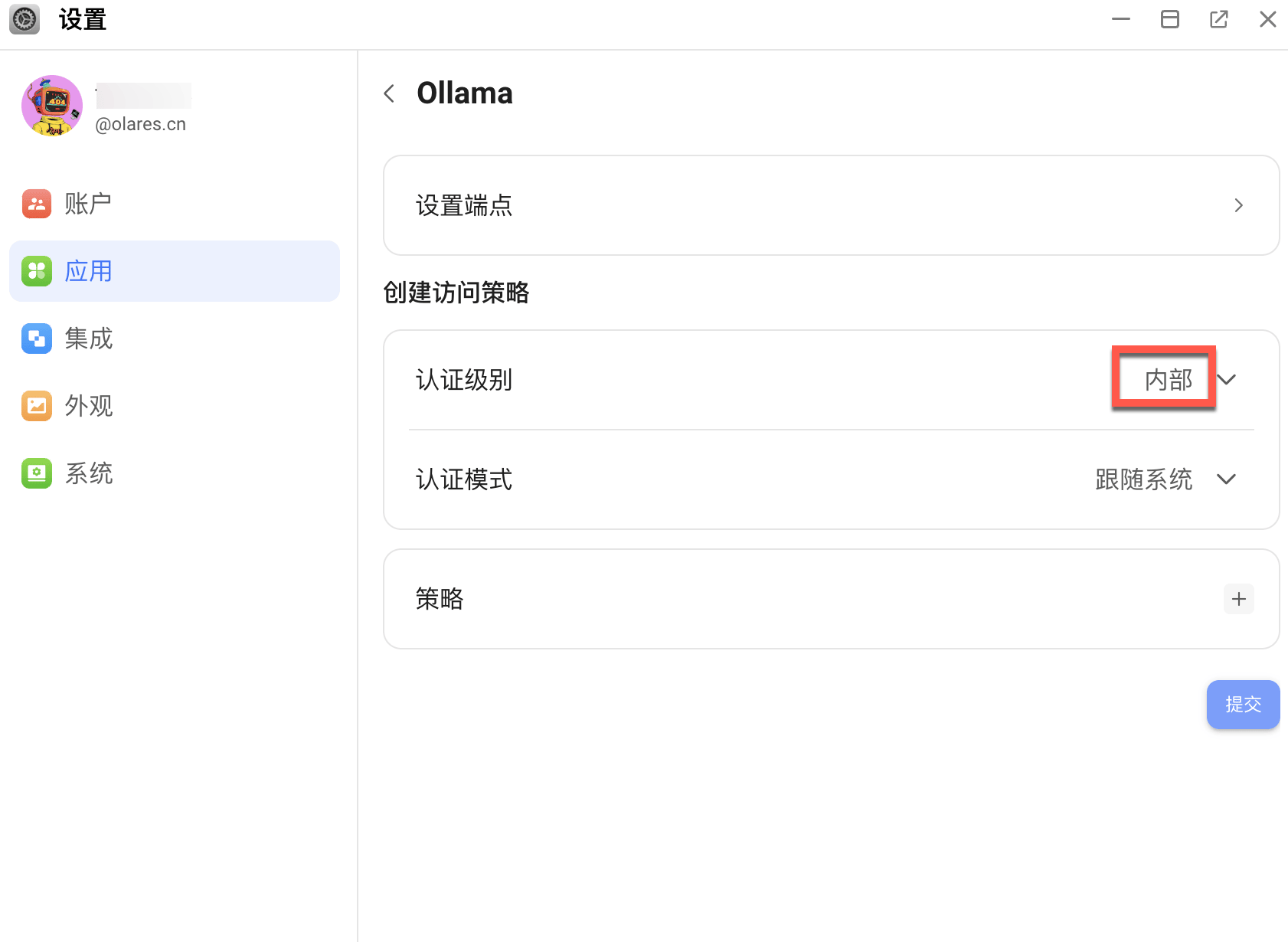Screen dimensions: 1288x942
Task: Click the green System (系统) icon
Action: 37,473
